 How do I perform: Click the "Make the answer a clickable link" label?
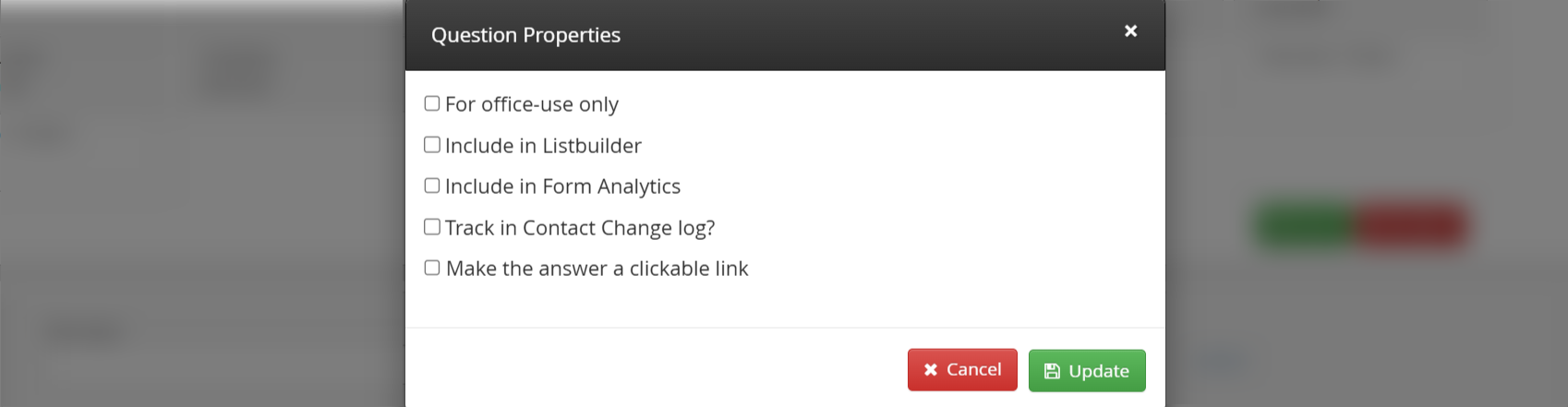click(597, 269)
